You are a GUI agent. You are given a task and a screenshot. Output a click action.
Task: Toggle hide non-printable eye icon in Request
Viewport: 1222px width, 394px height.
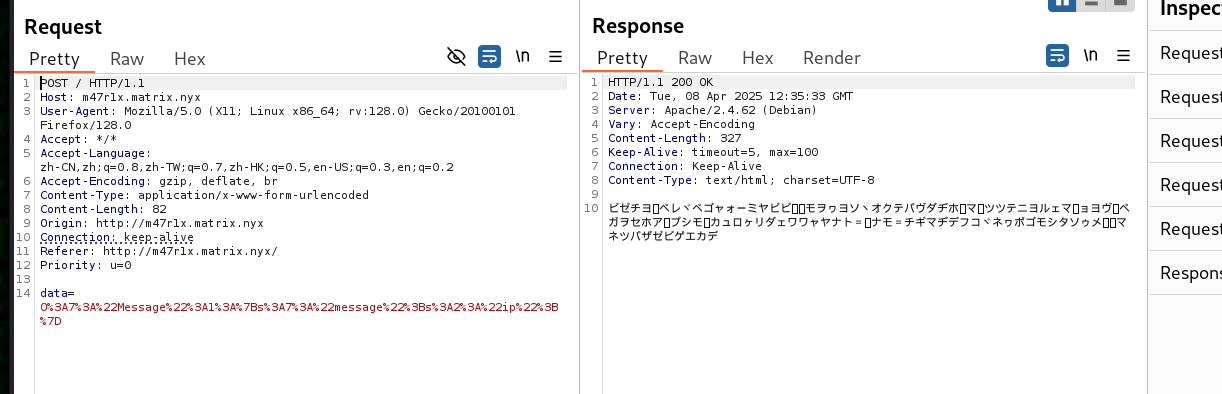(x=456, y=56)
